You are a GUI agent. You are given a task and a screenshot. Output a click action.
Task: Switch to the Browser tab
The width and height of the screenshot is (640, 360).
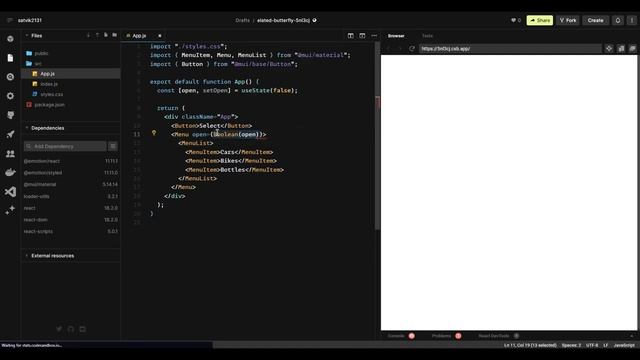(x=396, y=36)
